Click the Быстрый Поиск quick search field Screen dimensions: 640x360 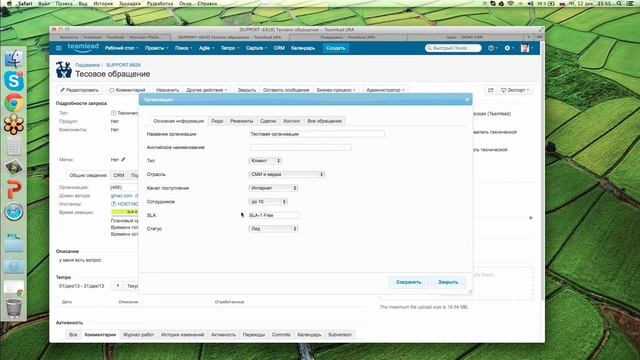point(453,48)
